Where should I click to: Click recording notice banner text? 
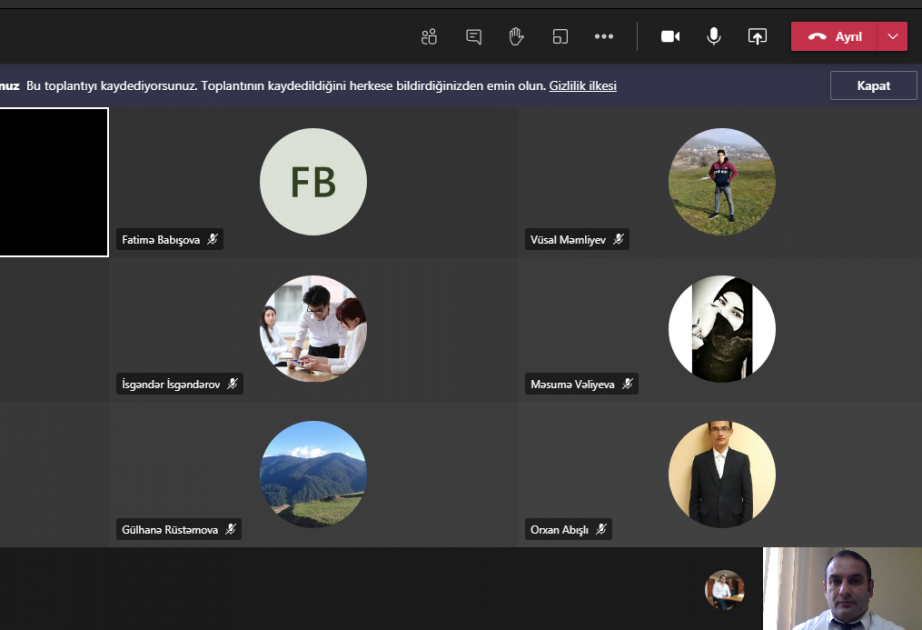[x=286, y=86]
